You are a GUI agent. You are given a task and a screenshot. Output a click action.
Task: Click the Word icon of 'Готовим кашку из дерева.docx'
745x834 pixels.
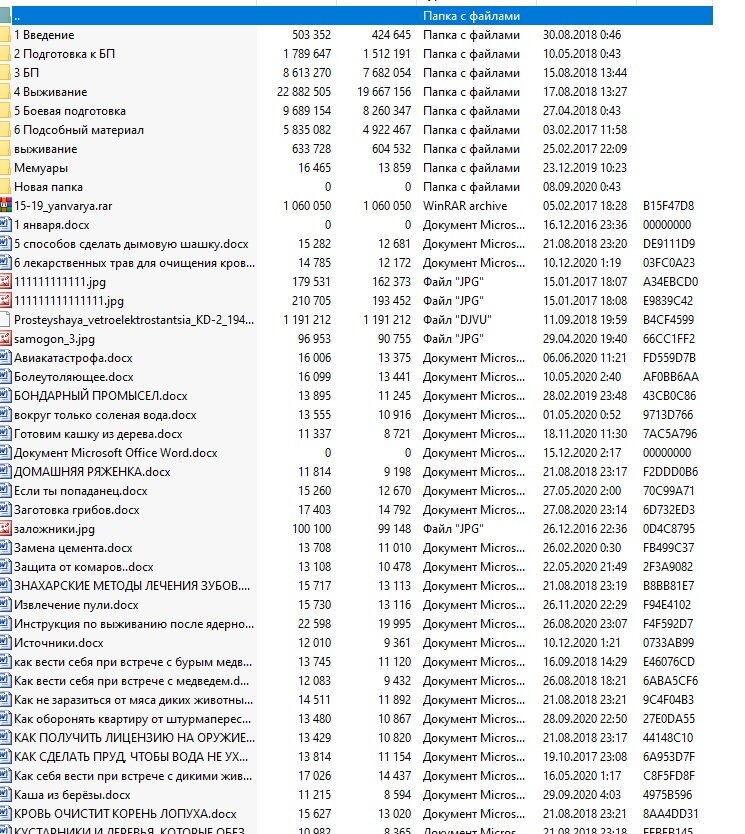5,434
